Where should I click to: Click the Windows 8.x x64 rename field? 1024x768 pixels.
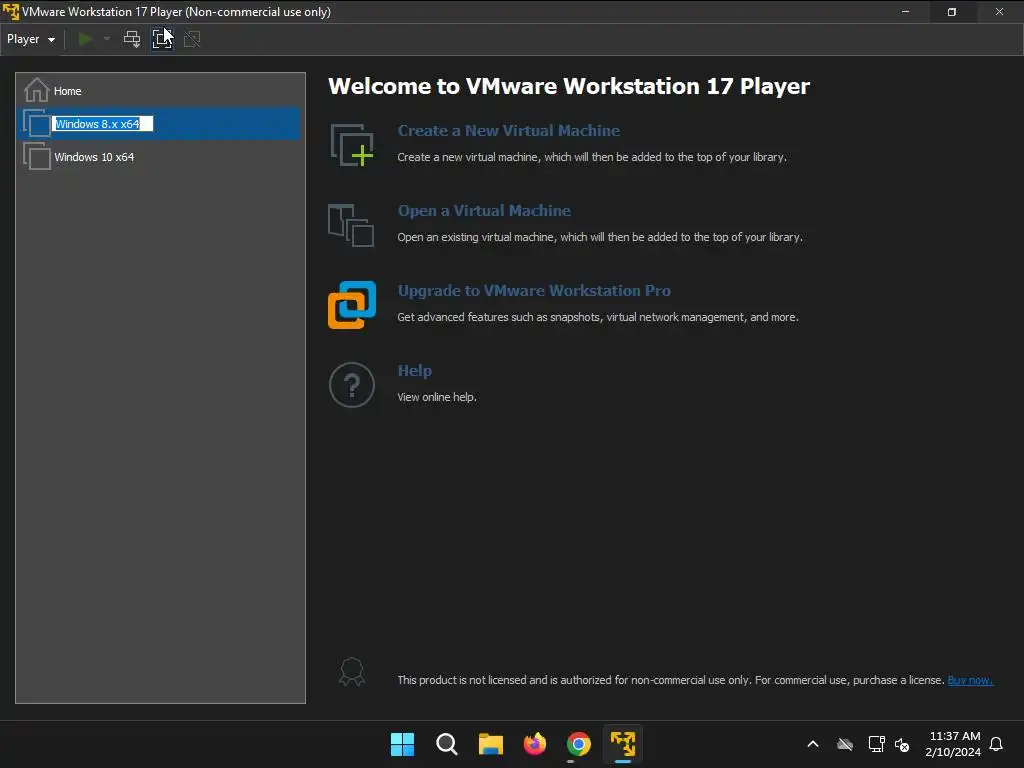pos(103,123)
